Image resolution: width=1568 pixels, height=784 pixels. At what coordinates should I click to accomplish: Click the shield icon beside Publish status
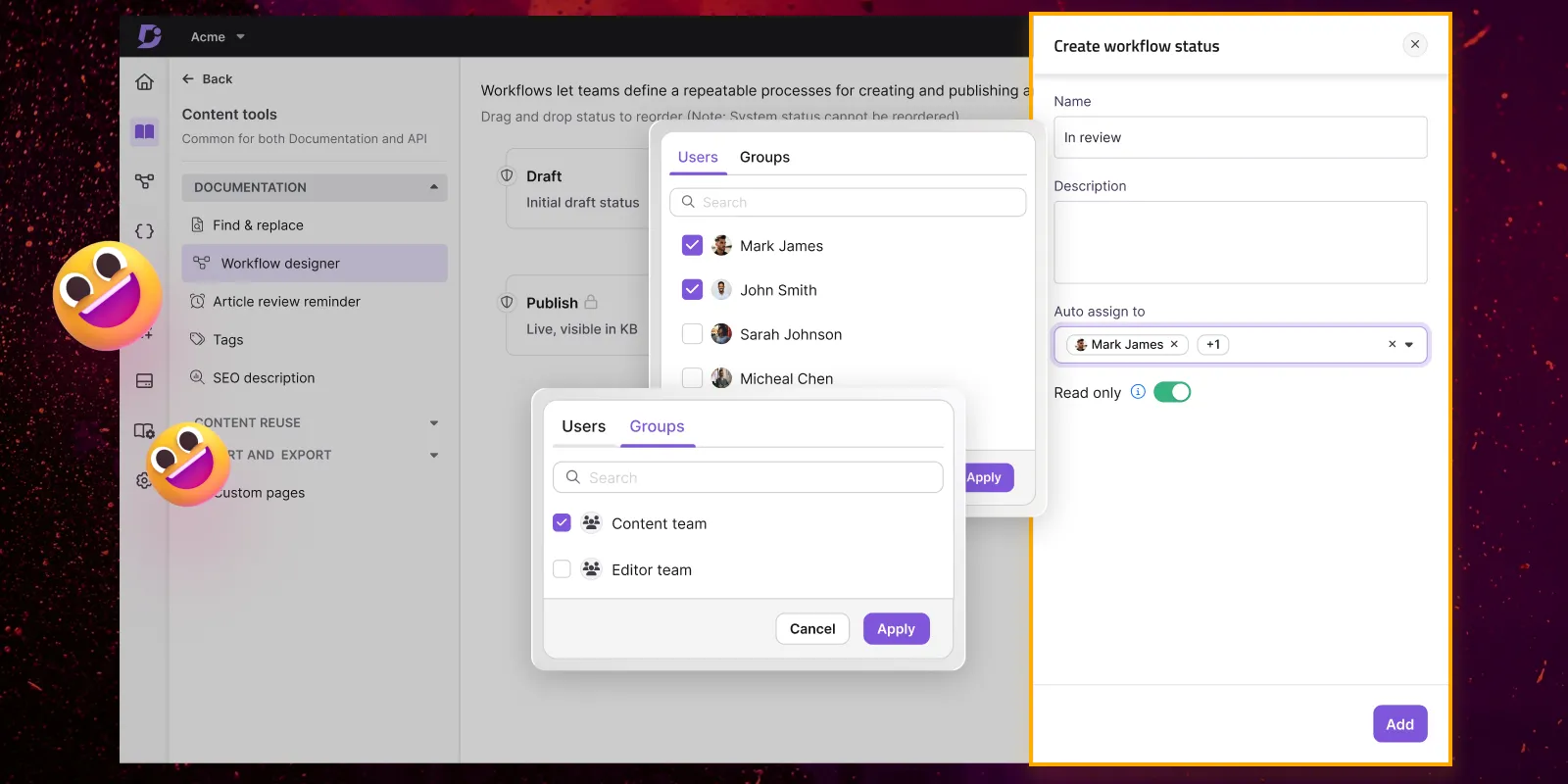click(507, 302)
